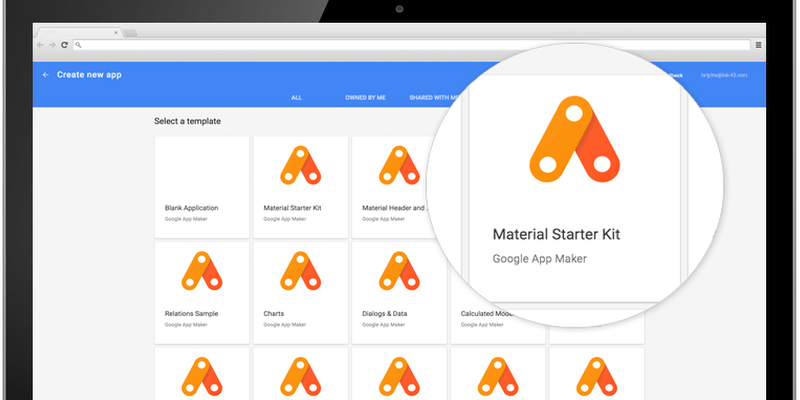Open a new browser tab

[x=130, y=33]
